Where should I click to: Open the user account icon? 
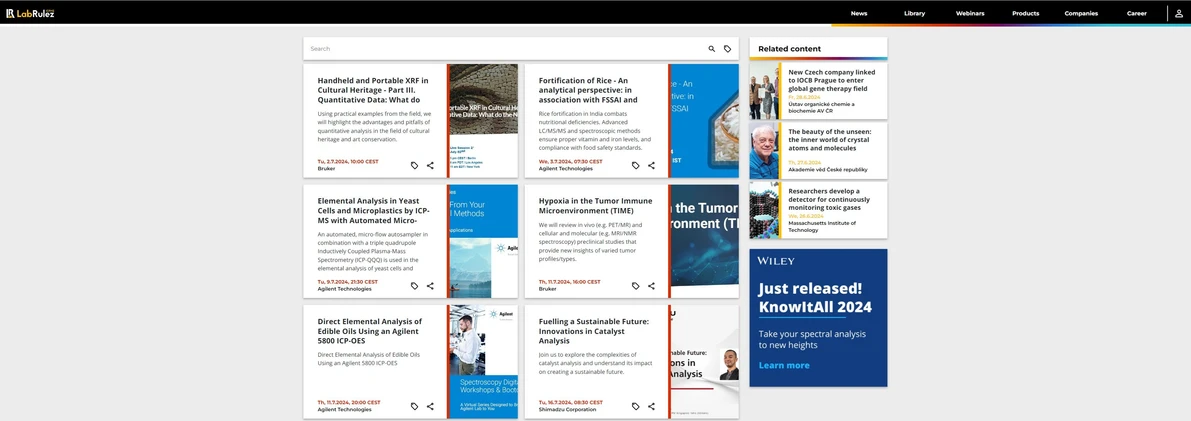pyautogui.click(x=1179, y=13)
